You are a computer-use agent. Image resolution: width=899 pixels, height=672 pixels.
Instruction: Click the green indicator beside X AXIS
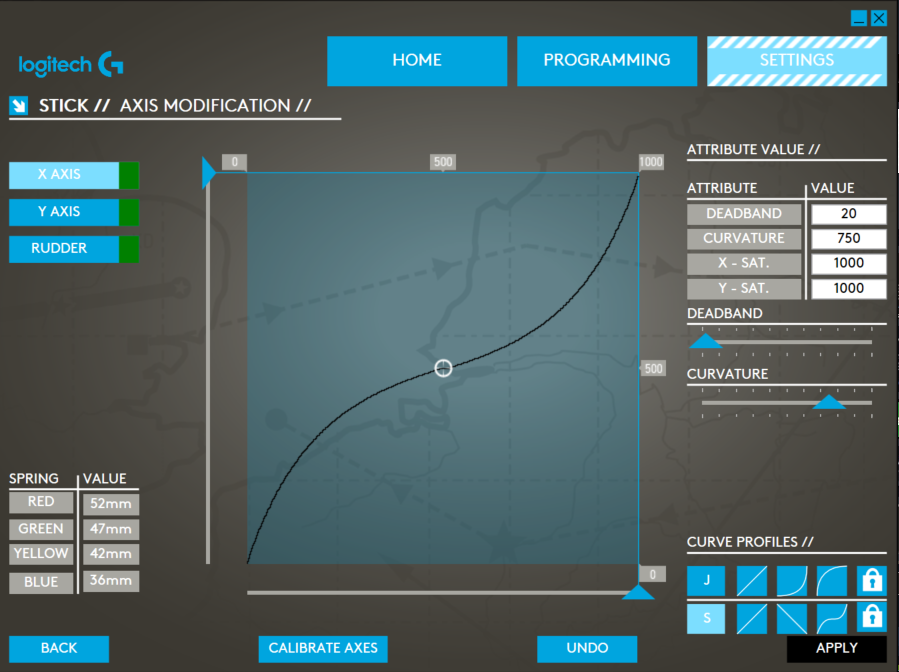(129, 175)
